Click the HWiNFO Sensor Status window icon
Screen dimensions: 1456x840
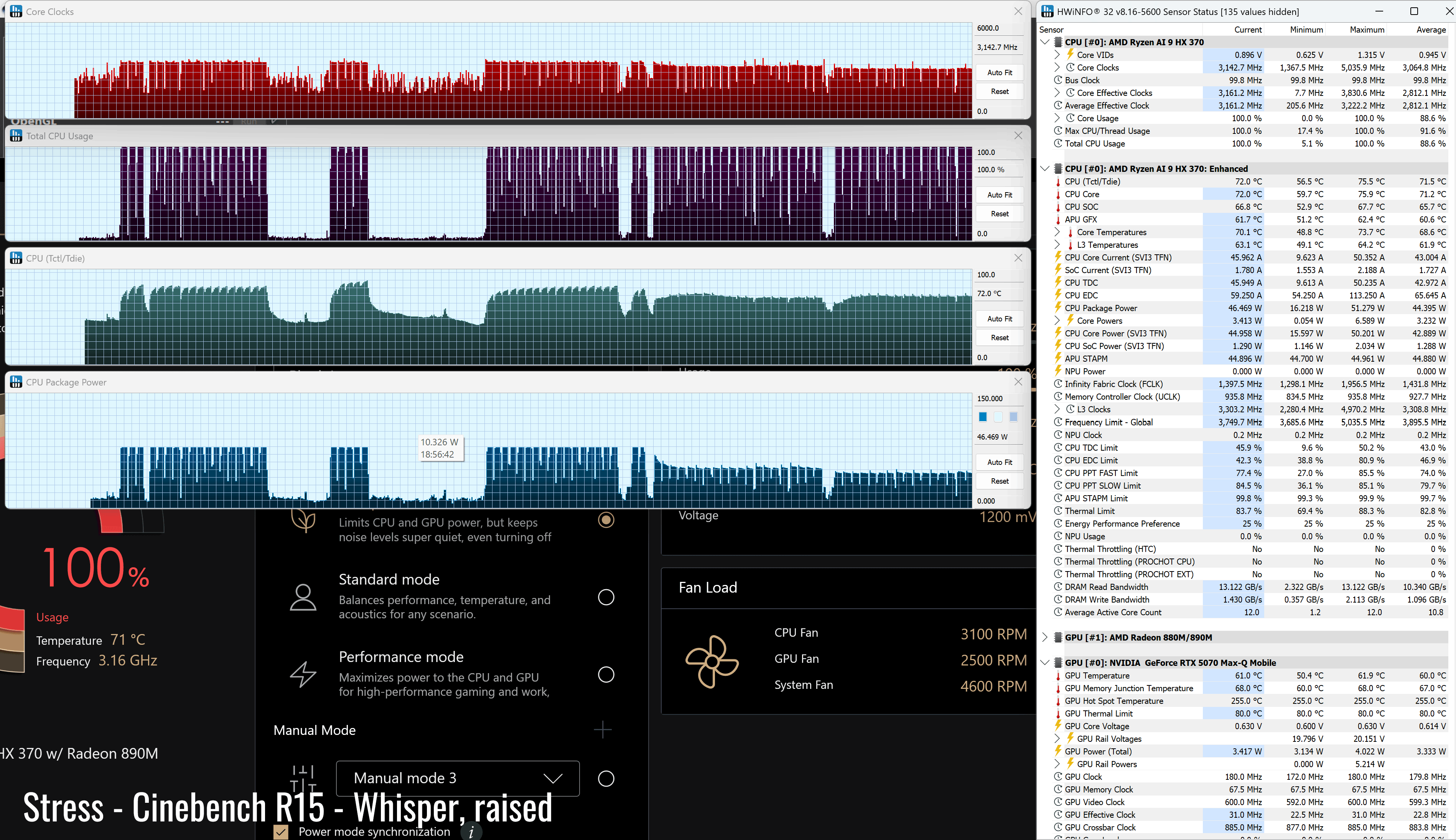(1047, 12)
